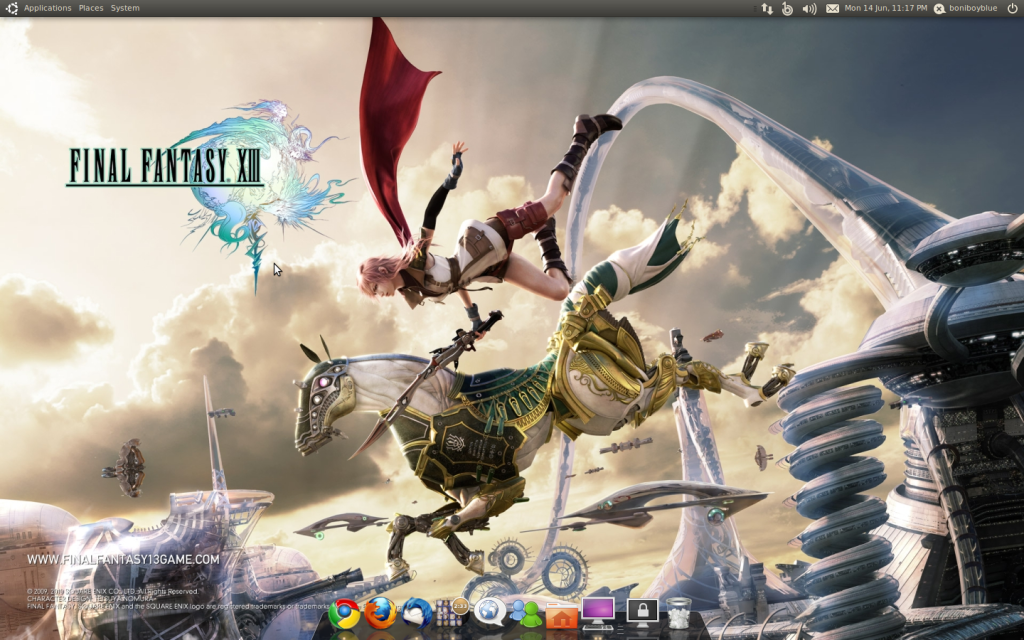Click the lock screen monitor icon in the dock
Screen dimensions: 1024x640
[643, 614]
